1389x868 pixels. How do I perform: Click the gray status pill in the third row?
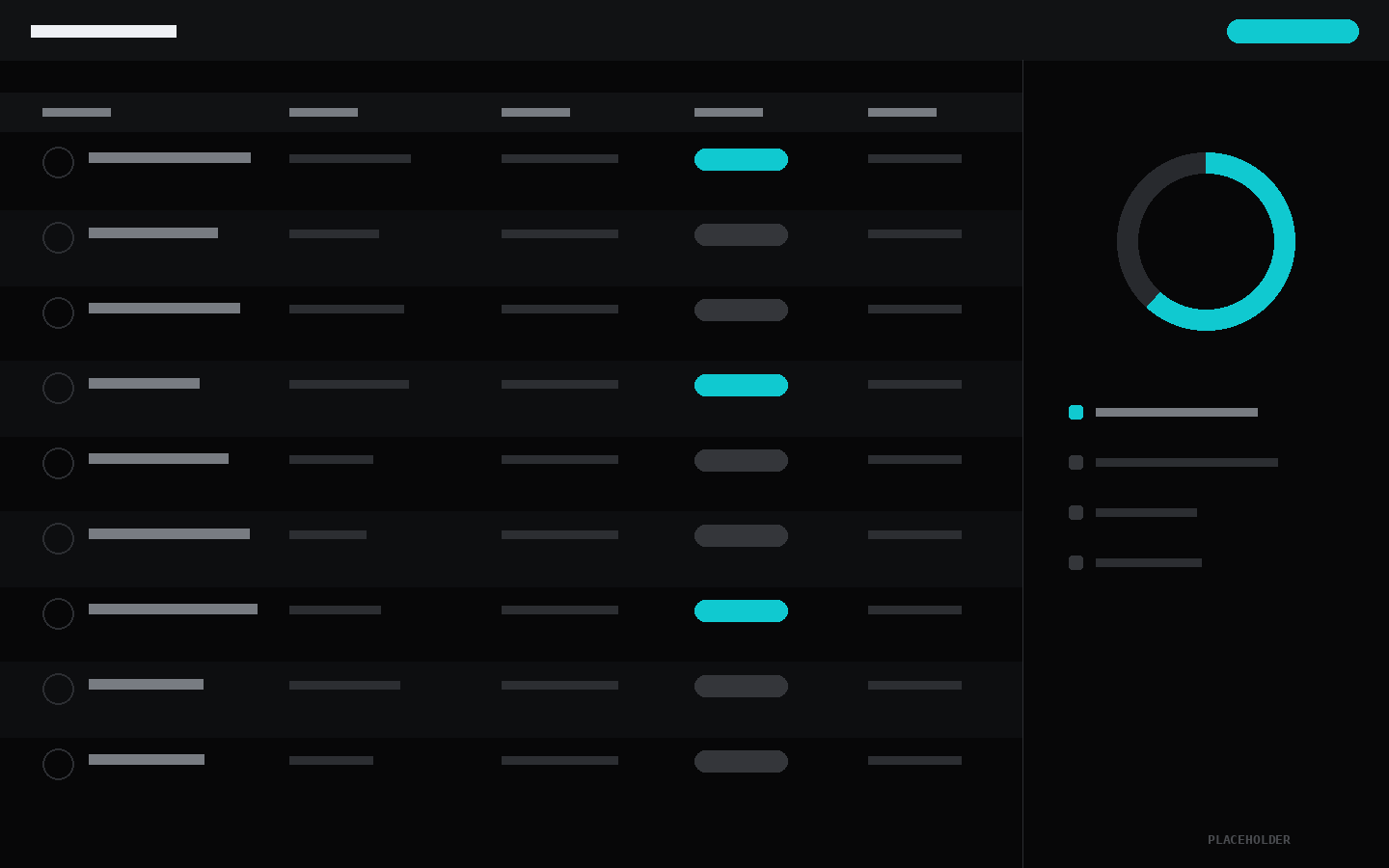click(x=741, y=310)
